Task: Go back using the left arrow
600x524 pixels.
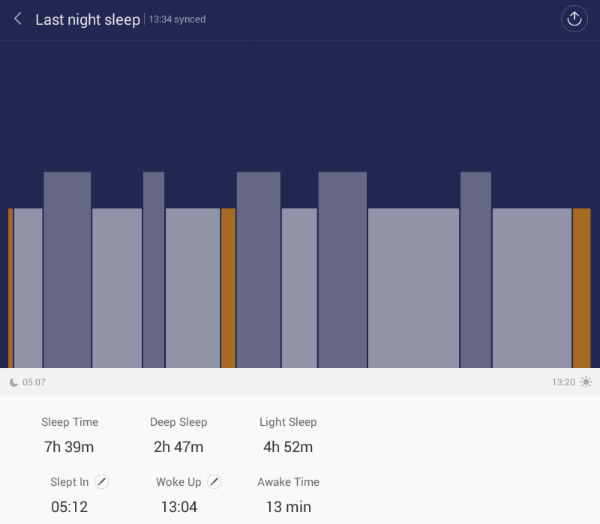Action: [18, 19]
